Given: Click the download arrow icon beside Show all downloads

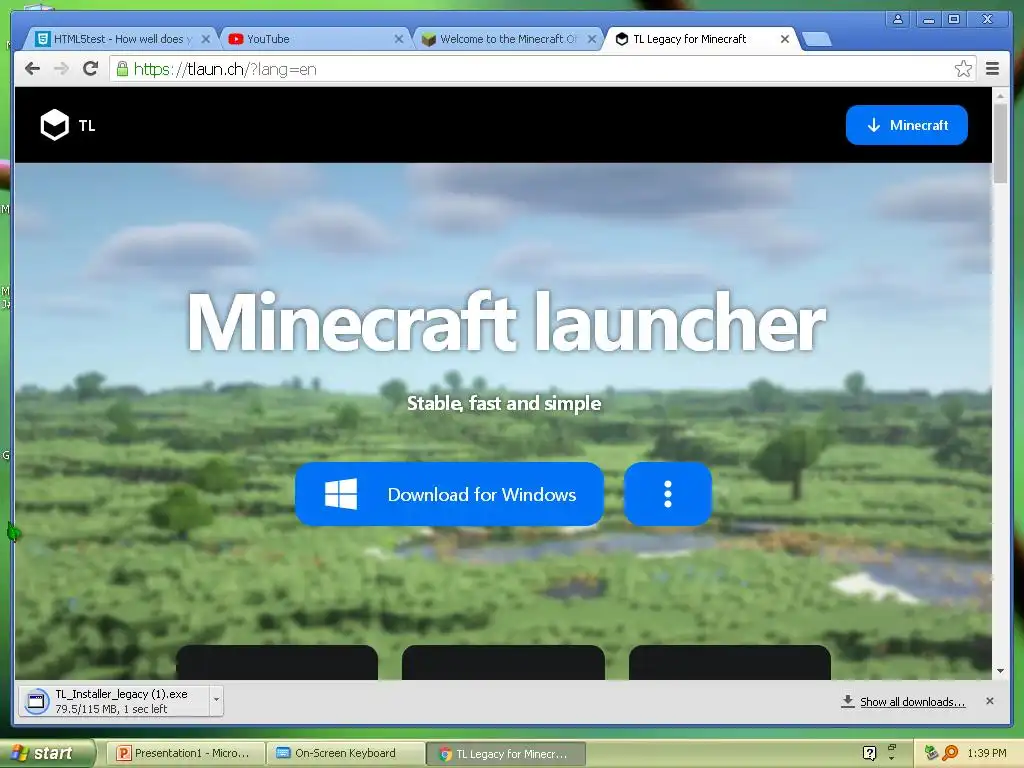Looking at the screenshot, I should pos(848,701).
